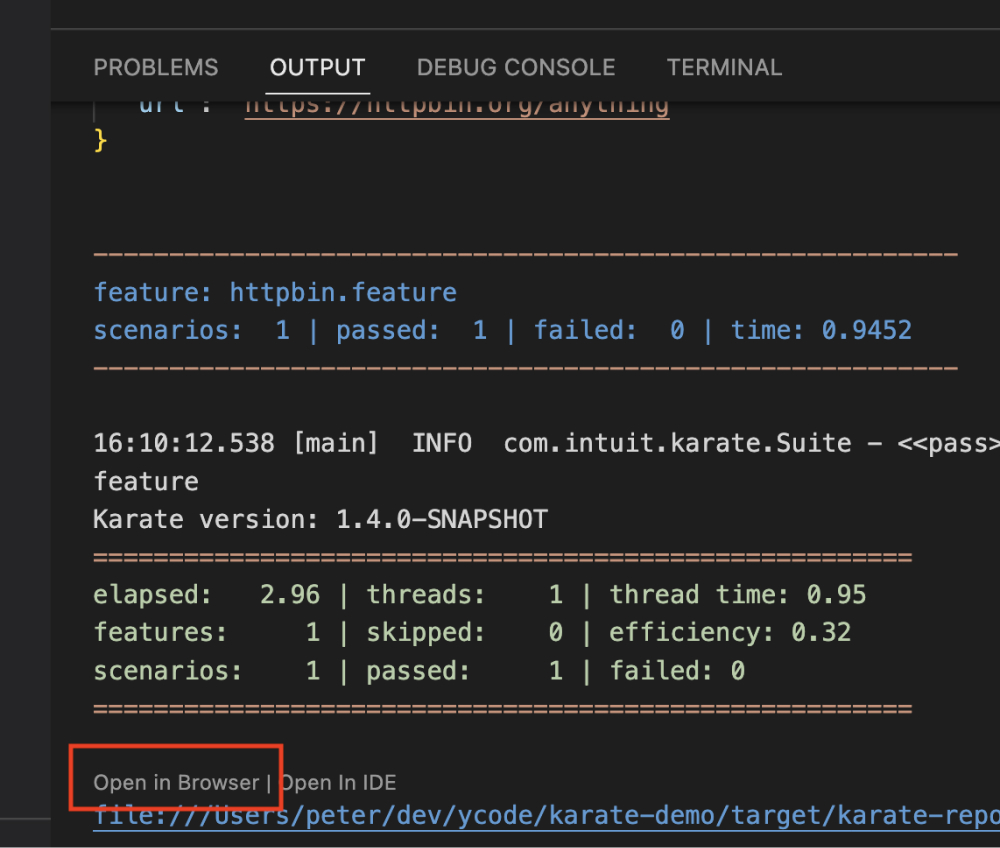Click the 'time: 0.9452' value
The height and width of the screenshot is (848, 1000).
click(x=821, y=330)
